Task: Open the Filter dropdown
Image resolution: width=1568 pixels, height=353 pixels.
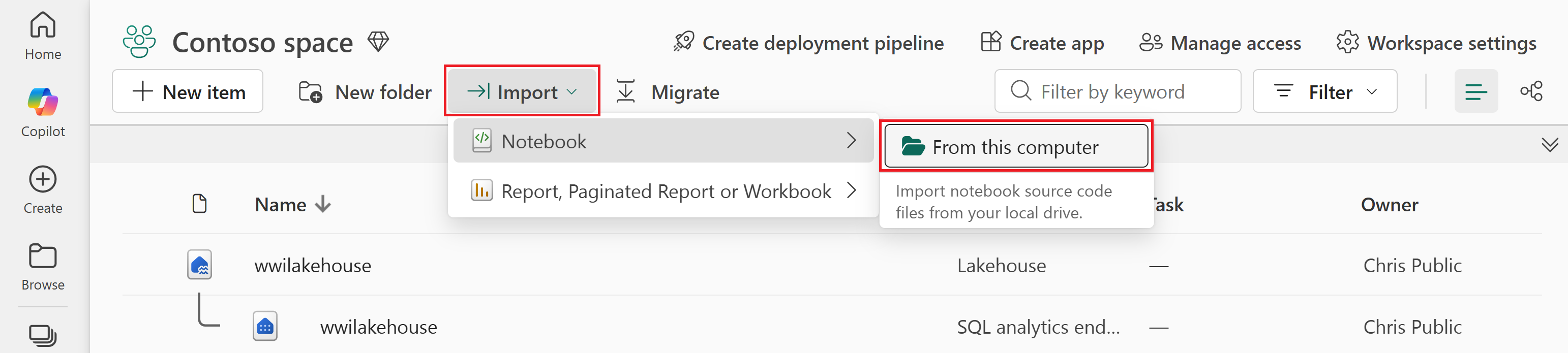Action: [x=1324, y=92]
